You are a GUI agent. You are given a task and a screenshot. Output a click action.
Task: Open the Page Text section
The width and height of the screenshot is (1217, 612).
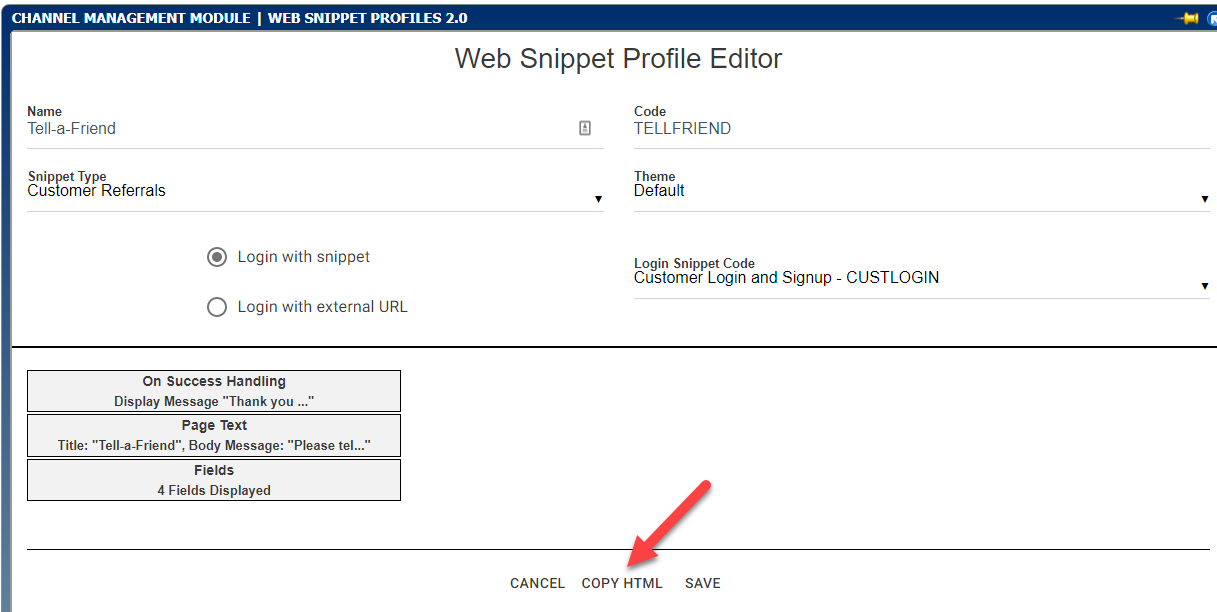[x=214, y=435]
